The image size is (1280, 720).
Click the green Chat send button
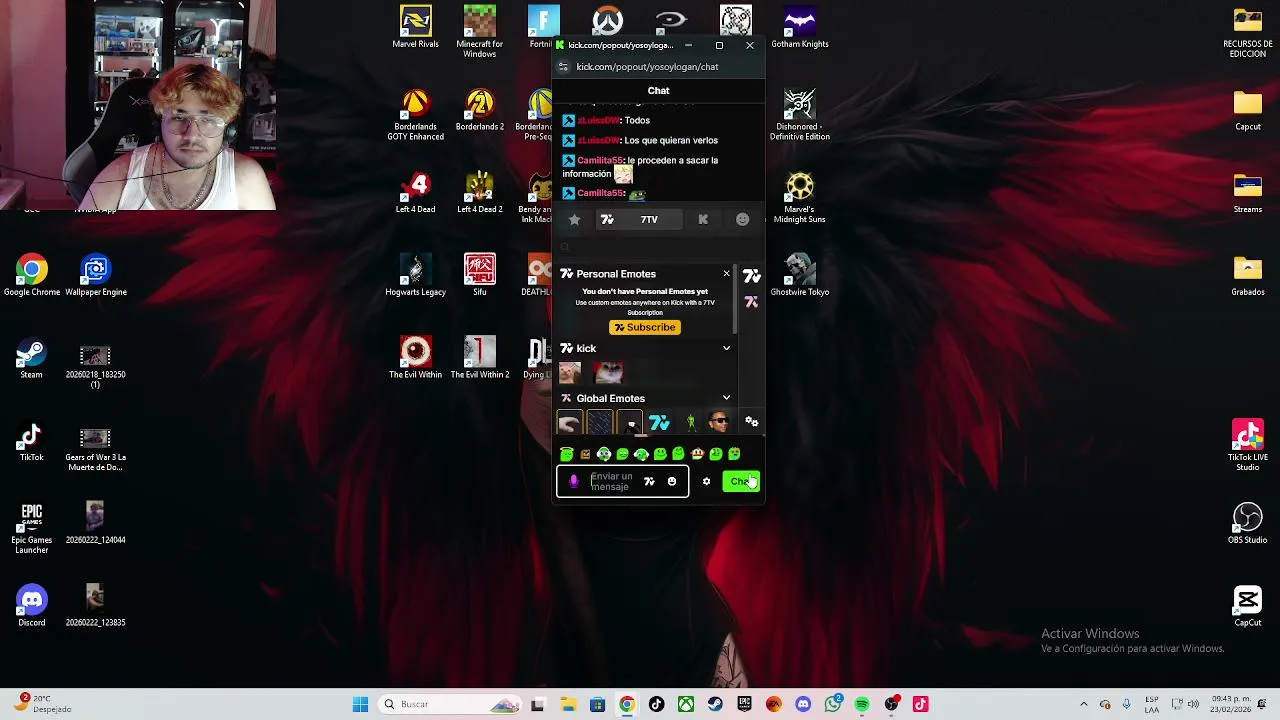tap(741, 482)
